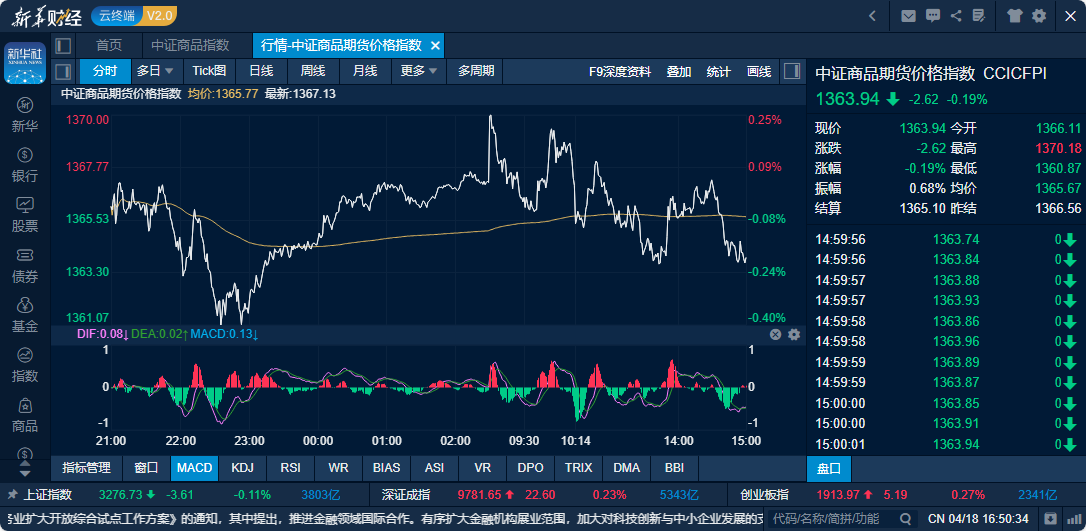Collapse title bar with left chevron

click(872, 16)
